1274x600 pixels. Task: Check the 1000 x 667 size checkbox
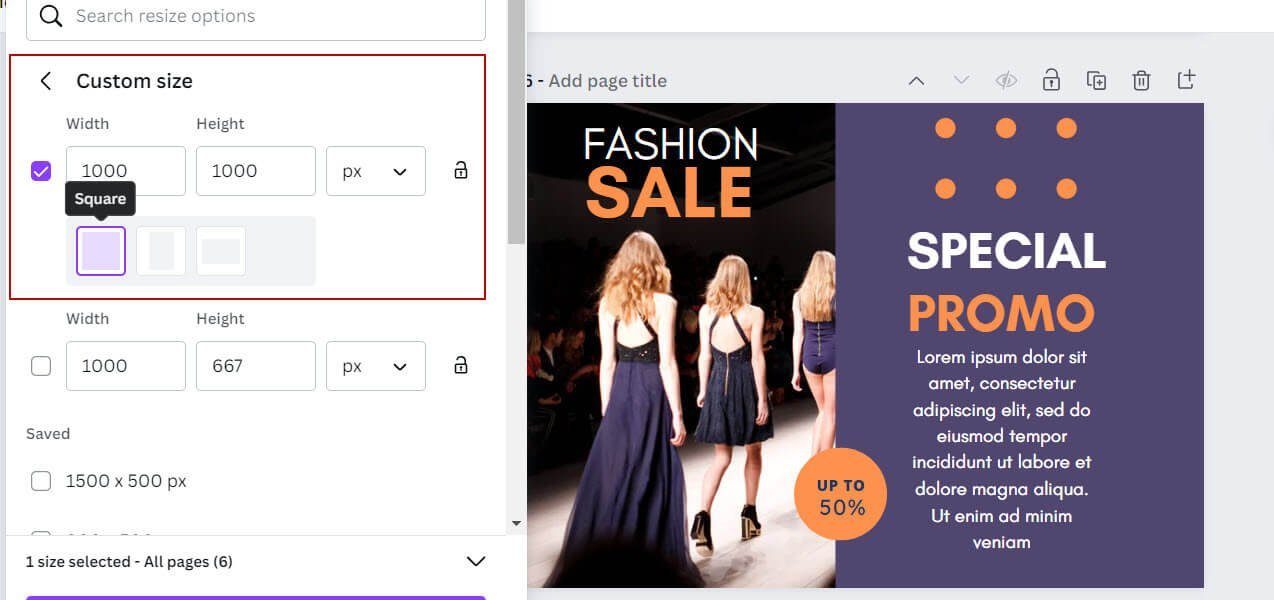pos(41,366)
